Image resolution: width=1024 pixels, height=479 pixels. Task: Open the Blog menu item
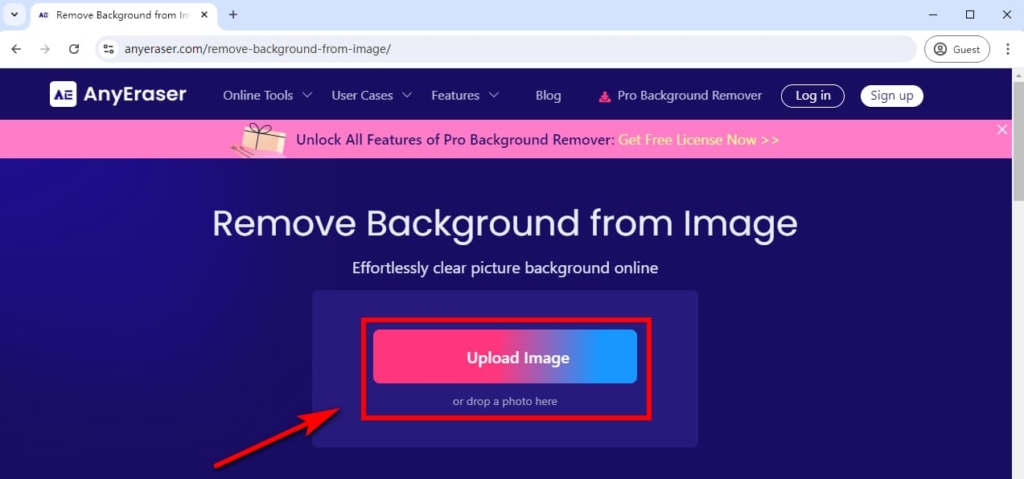(548, 96)
